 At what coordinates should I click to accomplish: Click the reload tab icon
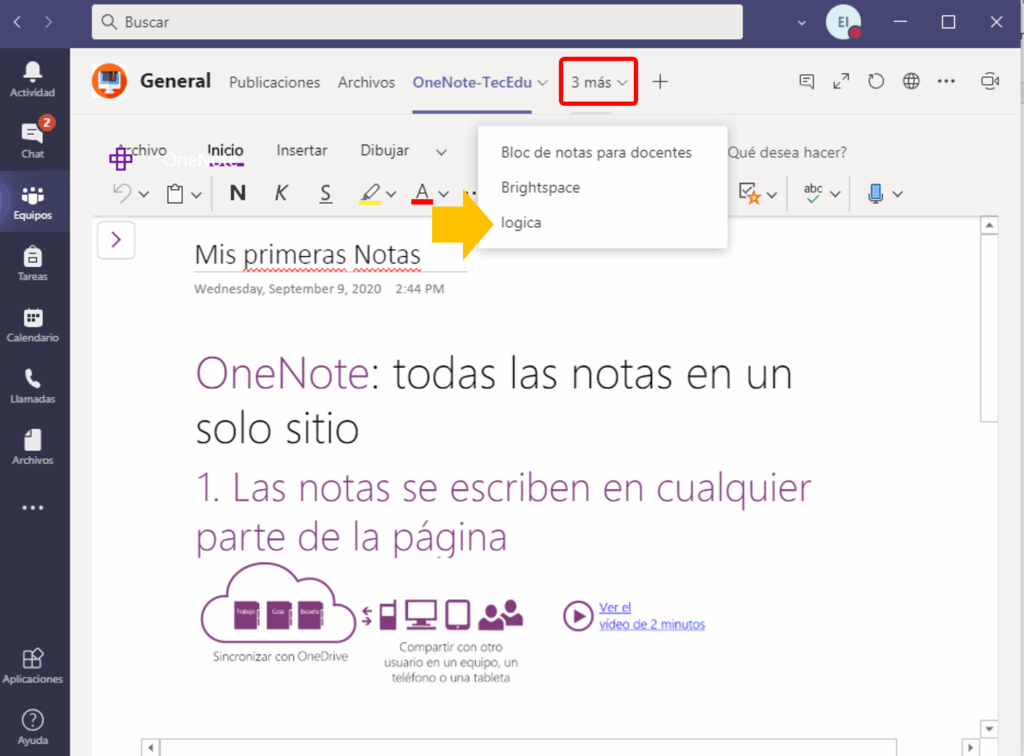coord(876,82)
